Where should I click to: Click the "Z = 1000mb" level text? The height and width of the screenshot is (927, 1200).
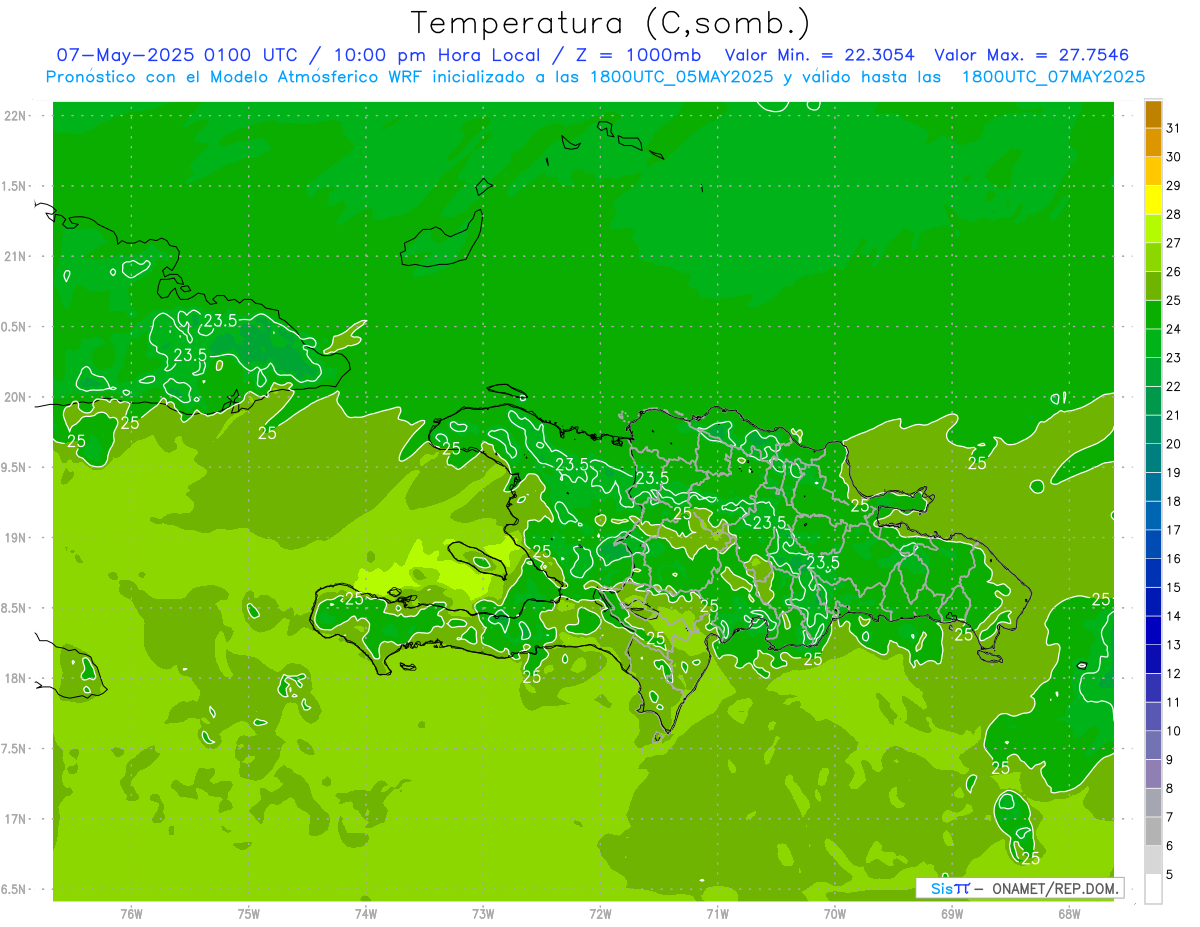638,55
